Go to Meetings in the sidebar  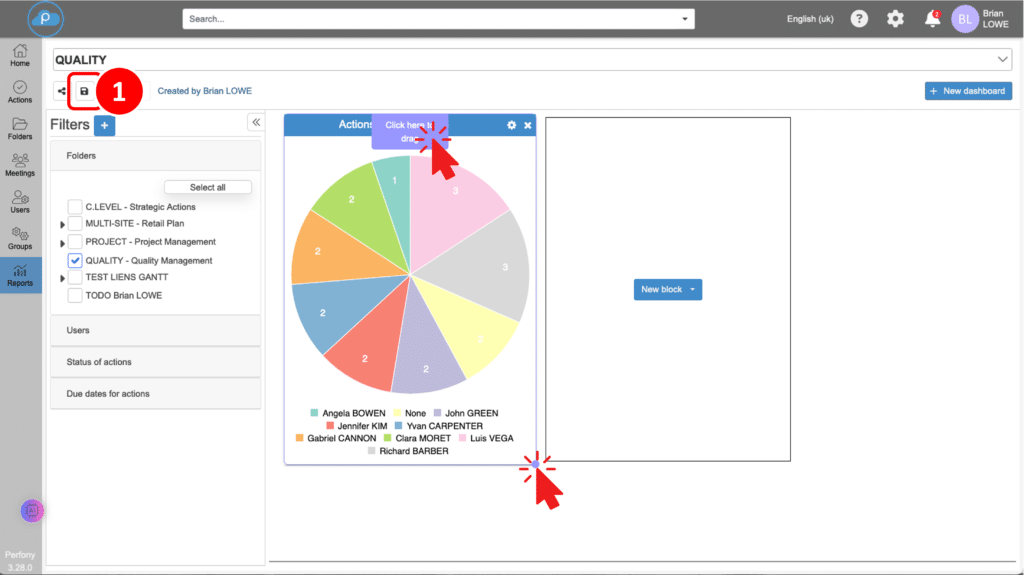tap(20, 164)
